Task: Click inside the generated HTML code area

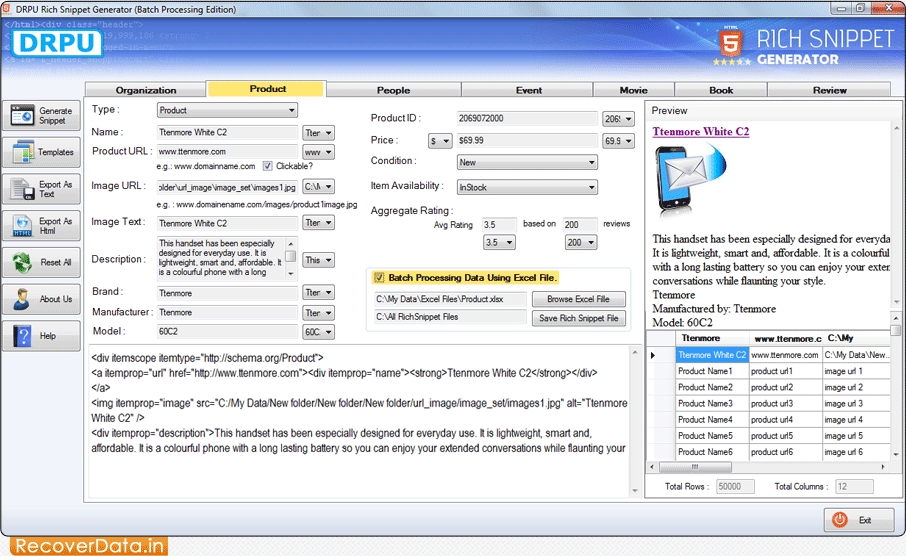Action: click(358, 421)
